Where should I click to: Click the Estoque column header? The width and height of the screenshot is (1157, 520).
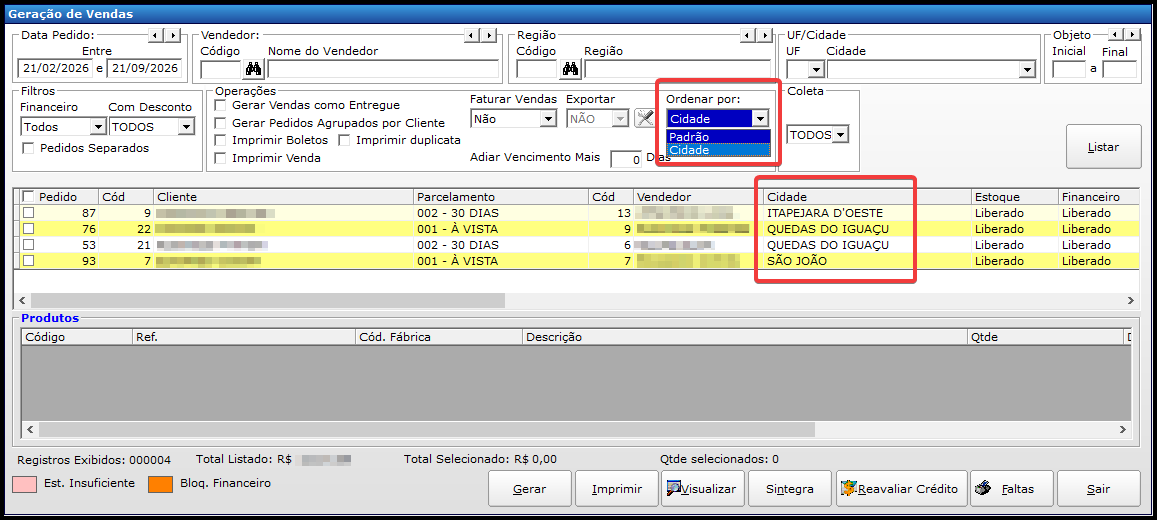point(1013,197)
